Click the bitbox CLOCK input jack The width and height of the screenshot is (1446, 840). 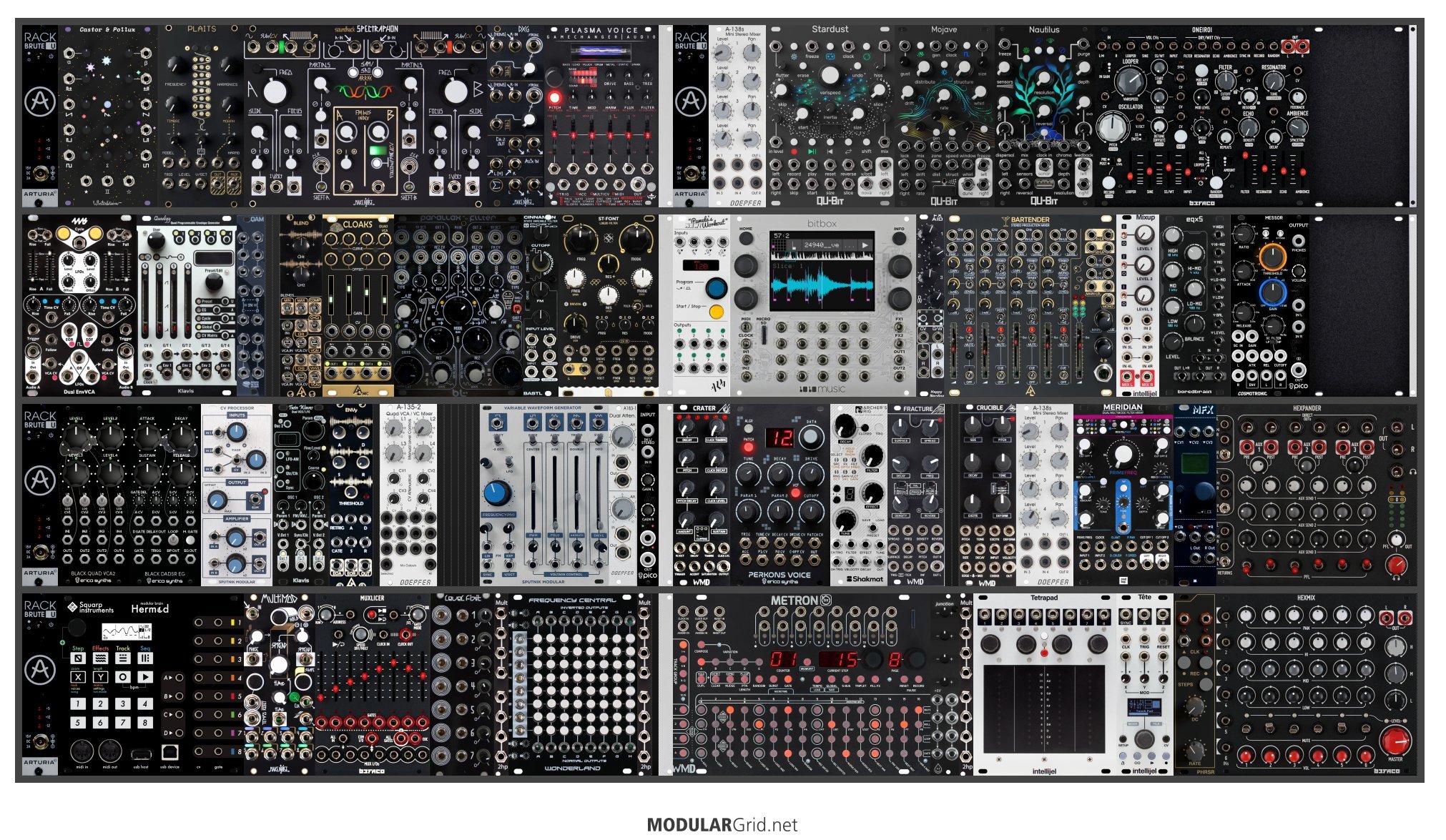(746, 344)
